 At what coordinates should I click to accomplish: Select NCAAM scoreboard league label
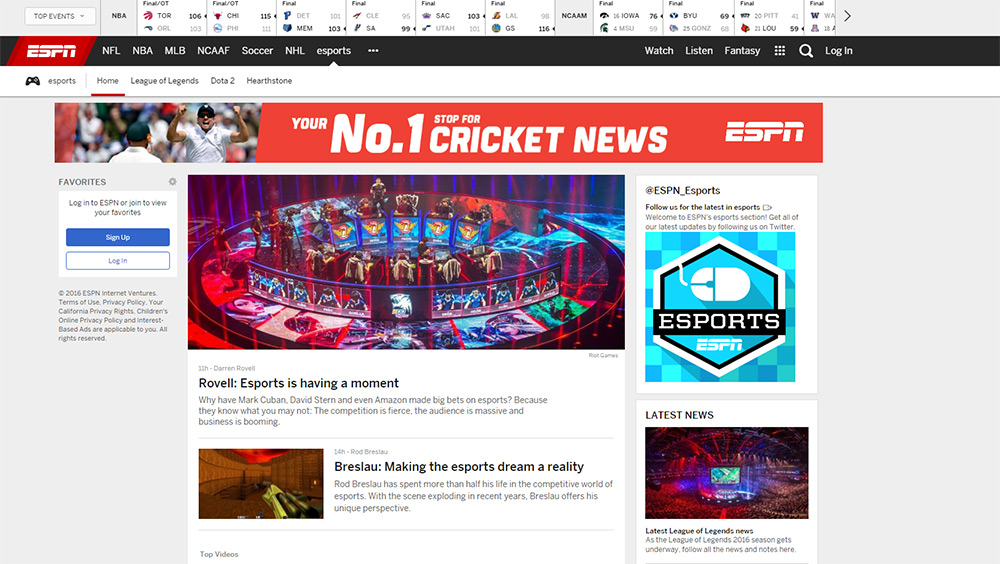pyautogui.click(x=574, y=16)
